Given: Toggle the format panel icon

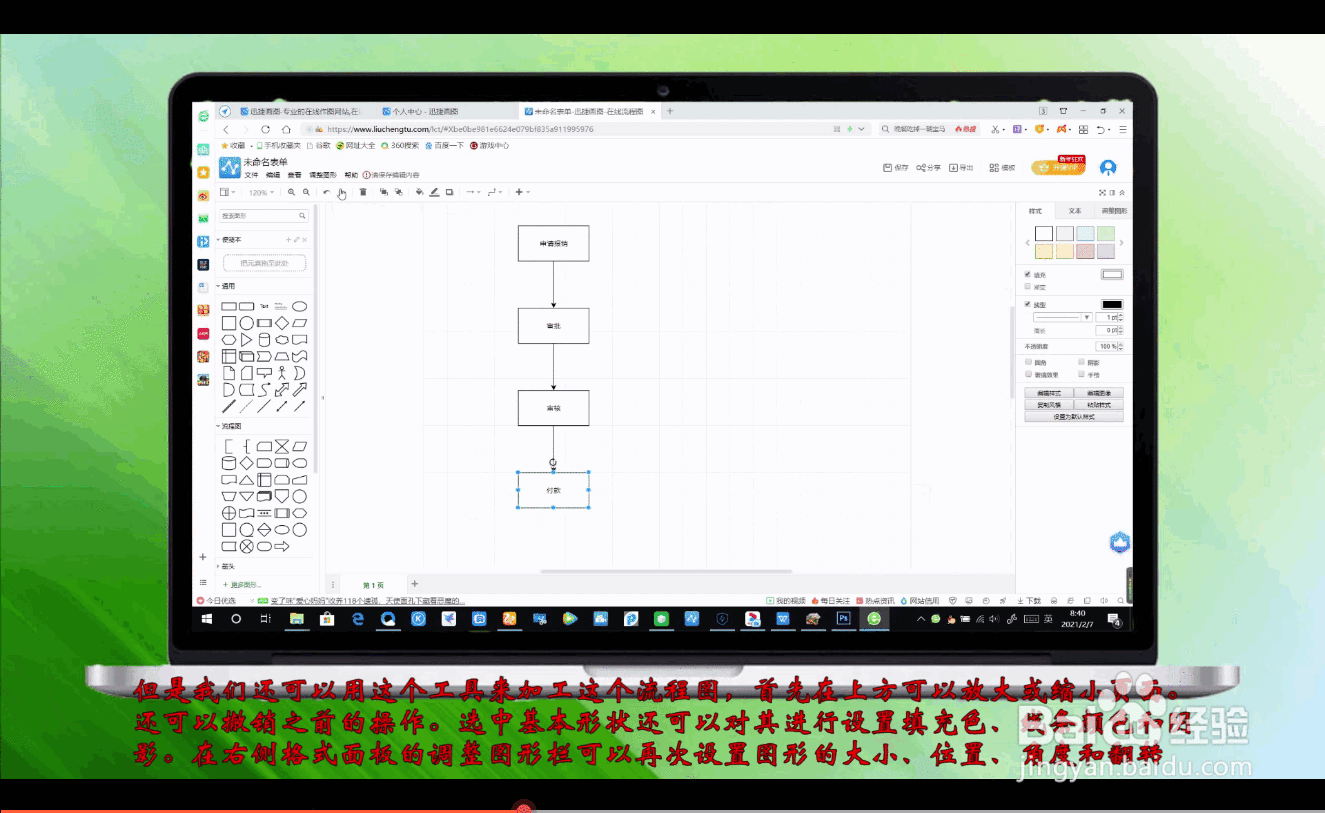Looking at the screenshot, I should point(1112,192).
